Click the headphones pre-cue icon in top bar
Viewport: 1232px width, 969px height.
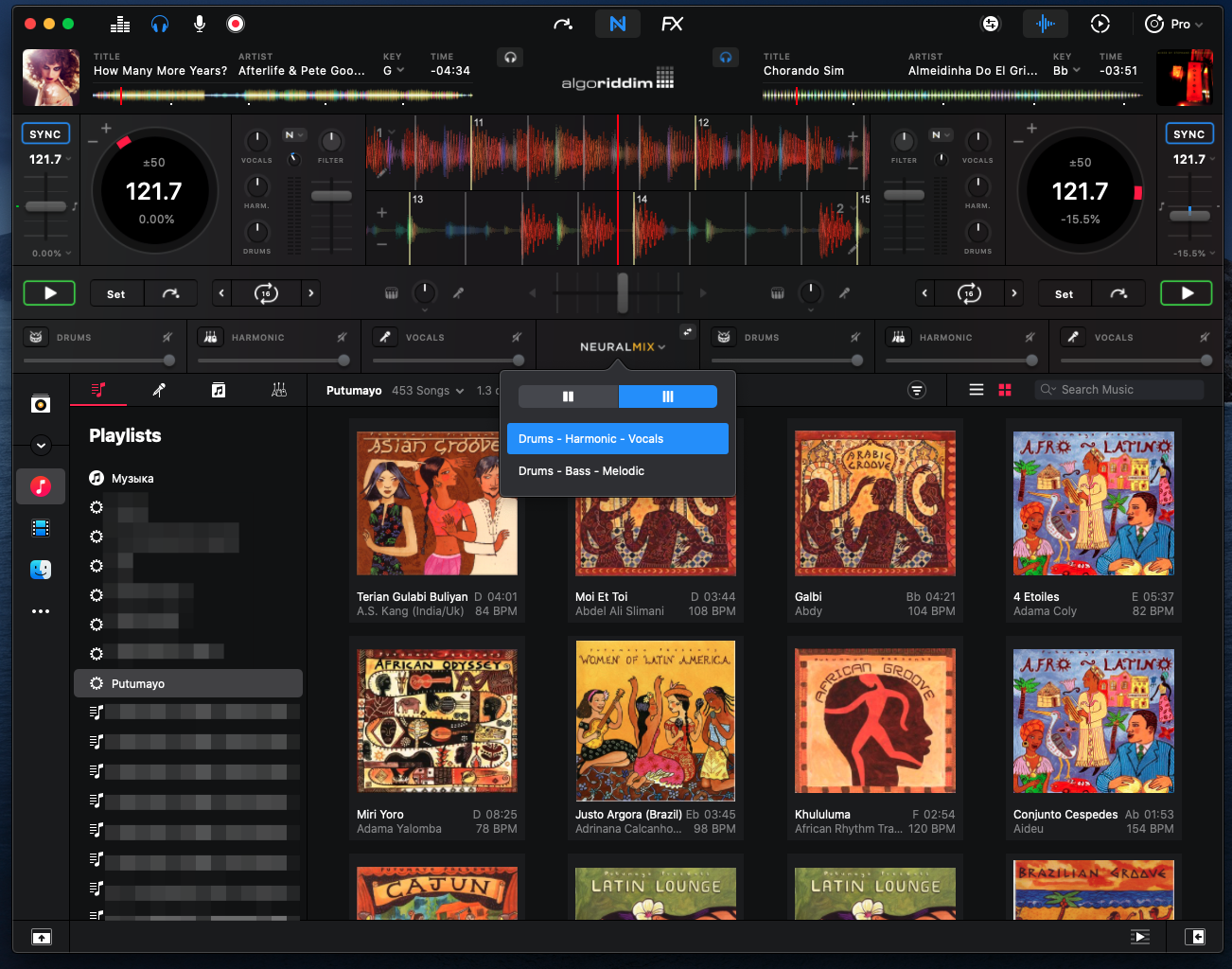(x=160, y=24)
